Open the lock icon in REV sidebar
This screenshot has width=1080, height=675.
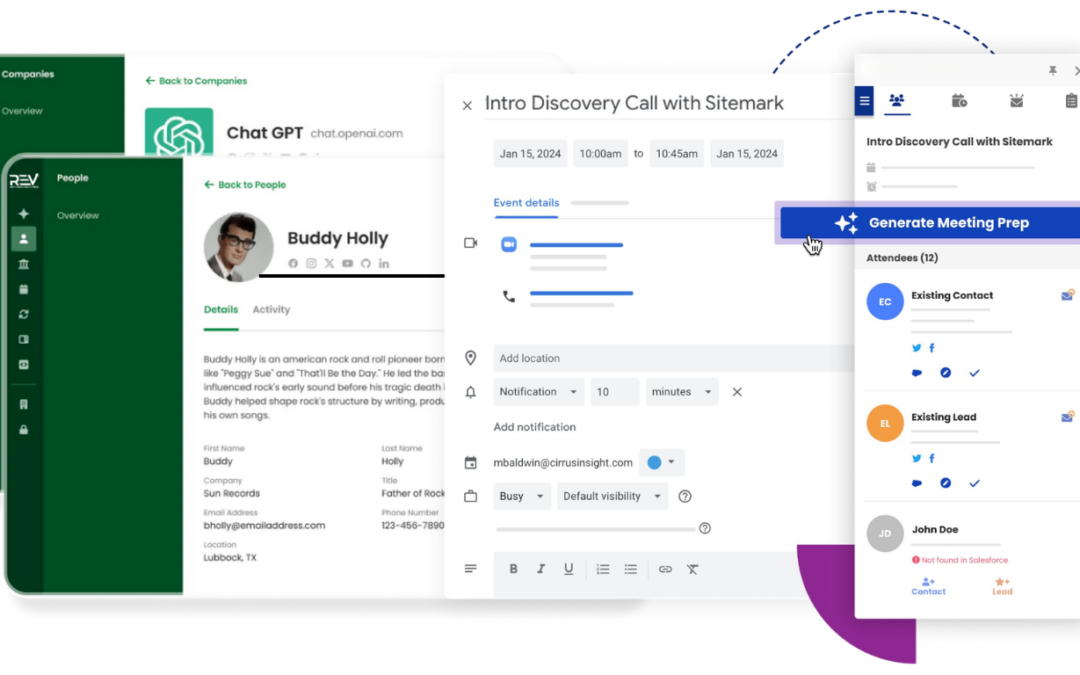click(23, 430)
